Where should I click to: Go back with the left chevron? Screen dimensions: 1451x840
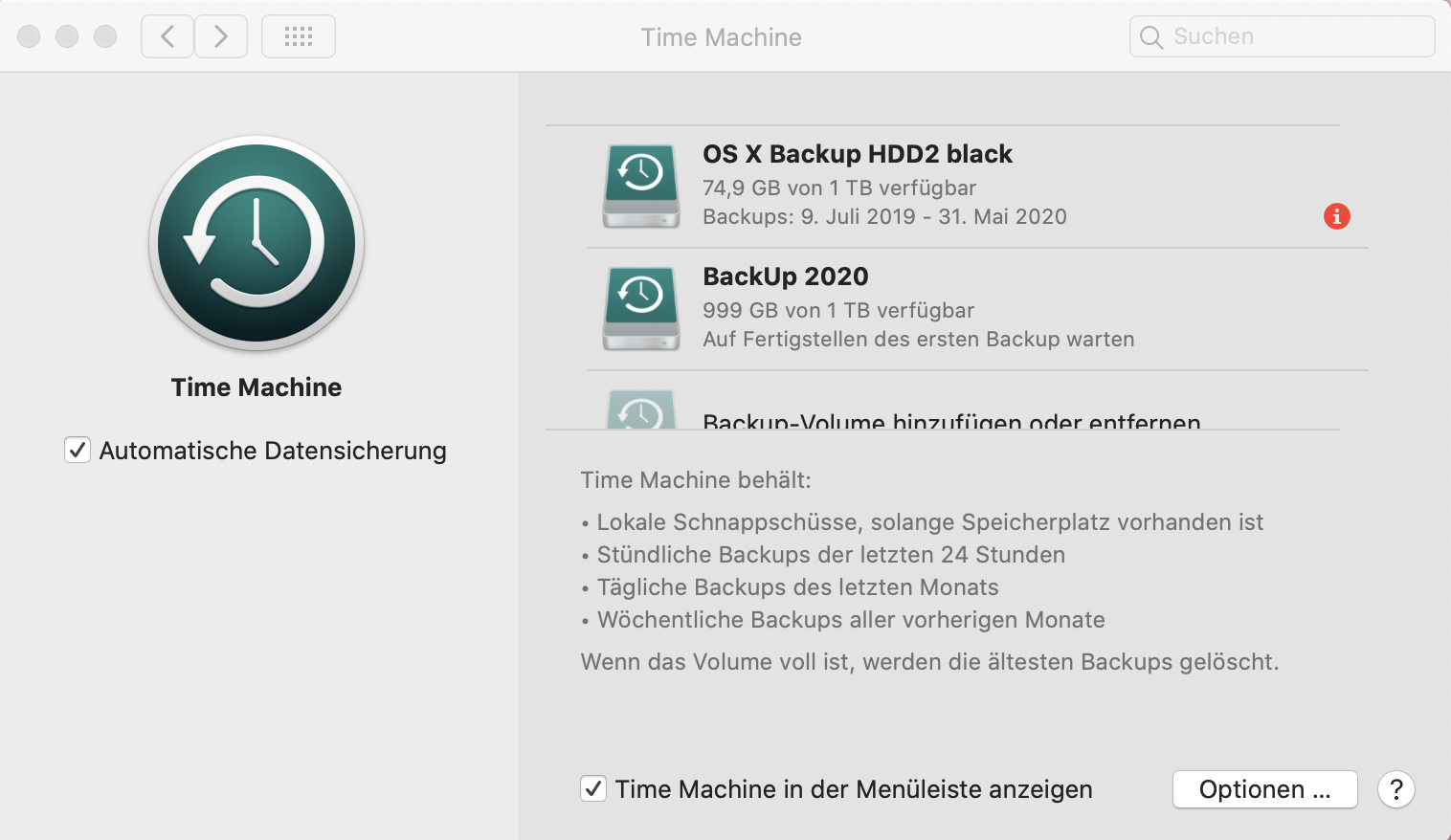(167, 36)
